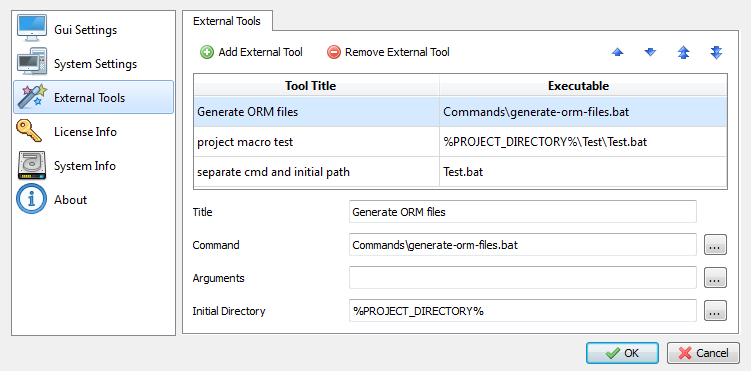The image size is (751, 371).
Task: Cancel the settings dialog
Action: [703, 353]
